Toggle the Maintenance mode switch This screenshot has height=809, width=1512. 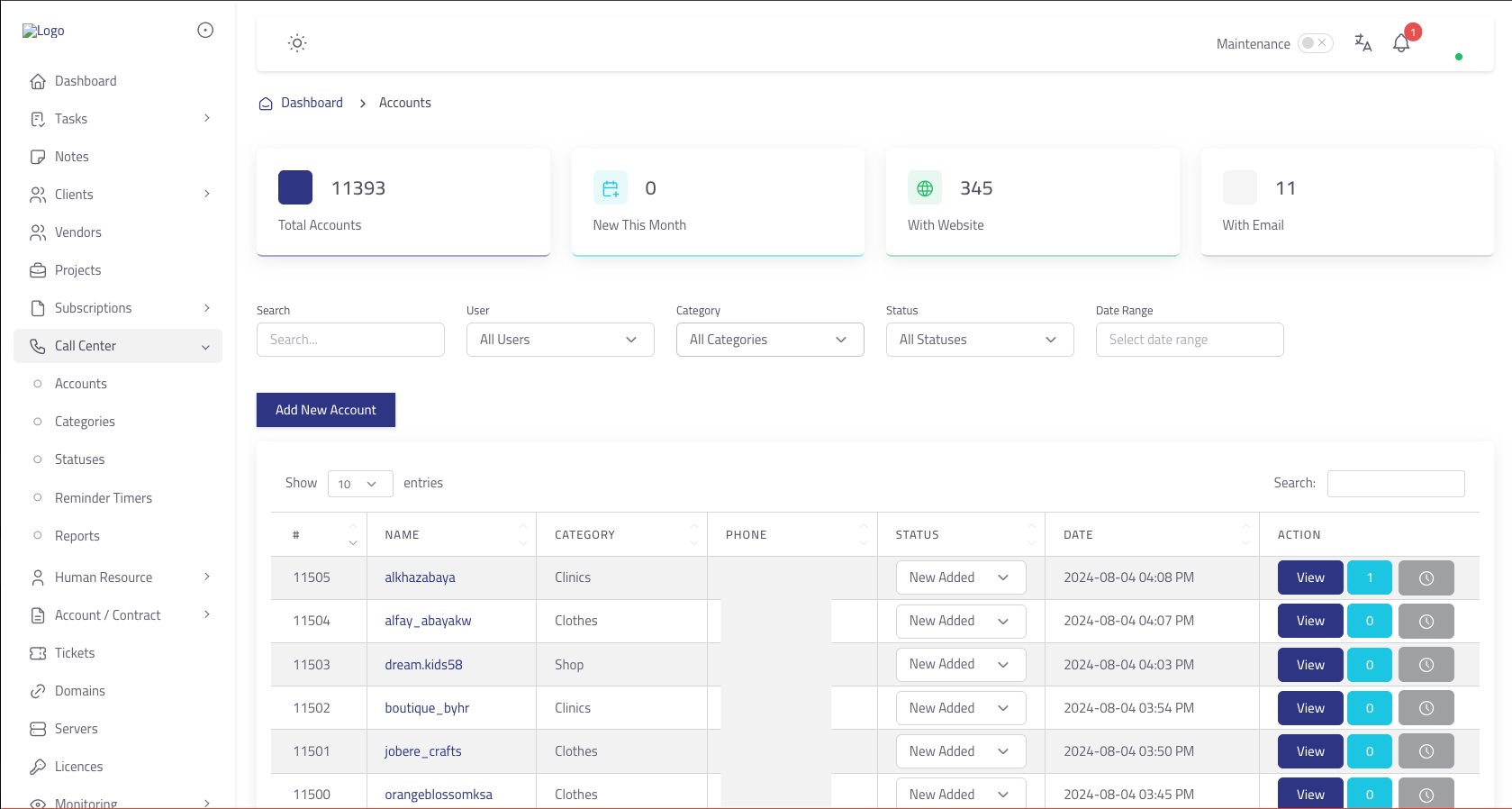pyautogui.click(x=1315, y=43)
